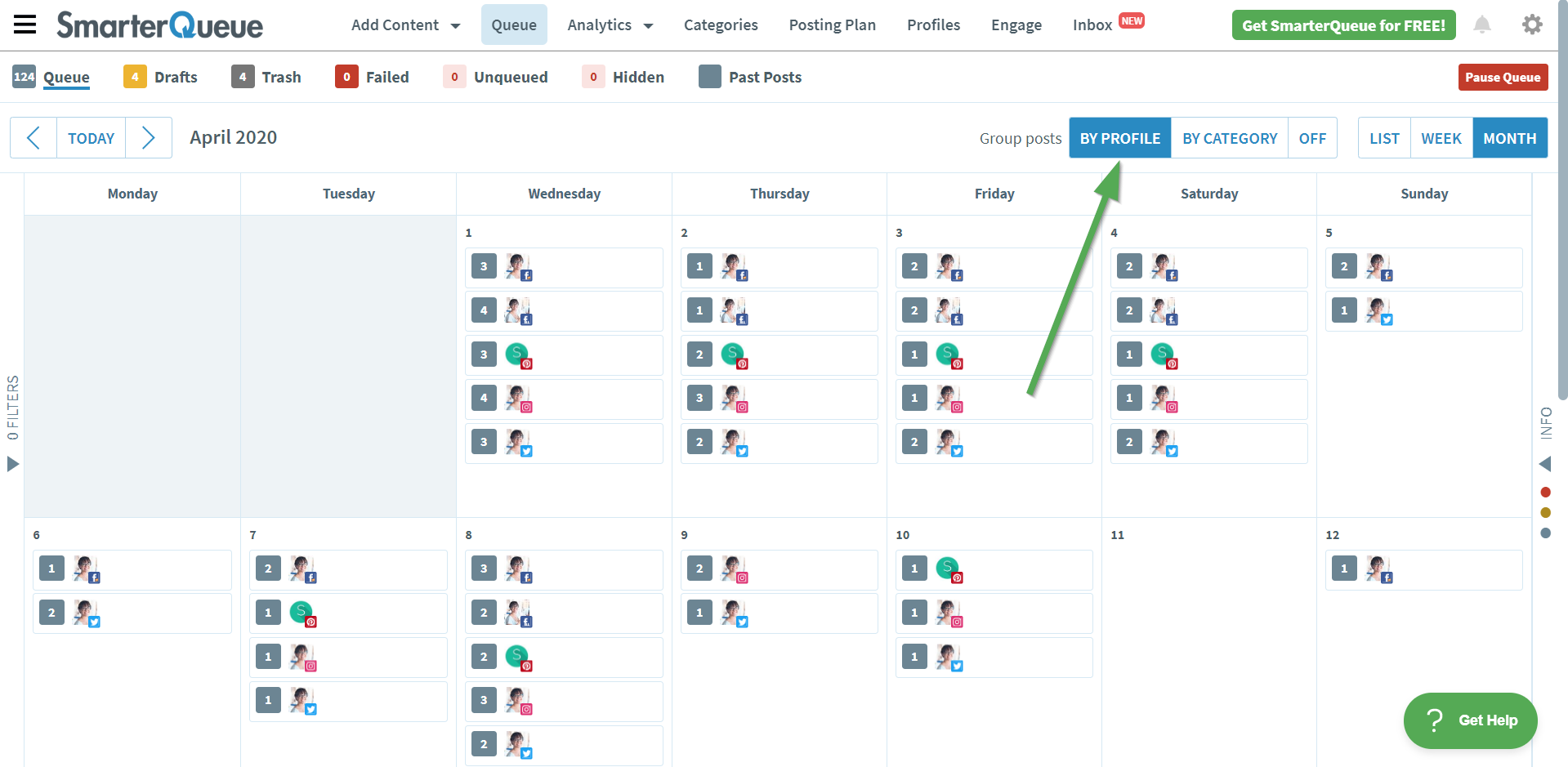
Task: Expand the Filters panel arrow on left edge
Action: 12,464
